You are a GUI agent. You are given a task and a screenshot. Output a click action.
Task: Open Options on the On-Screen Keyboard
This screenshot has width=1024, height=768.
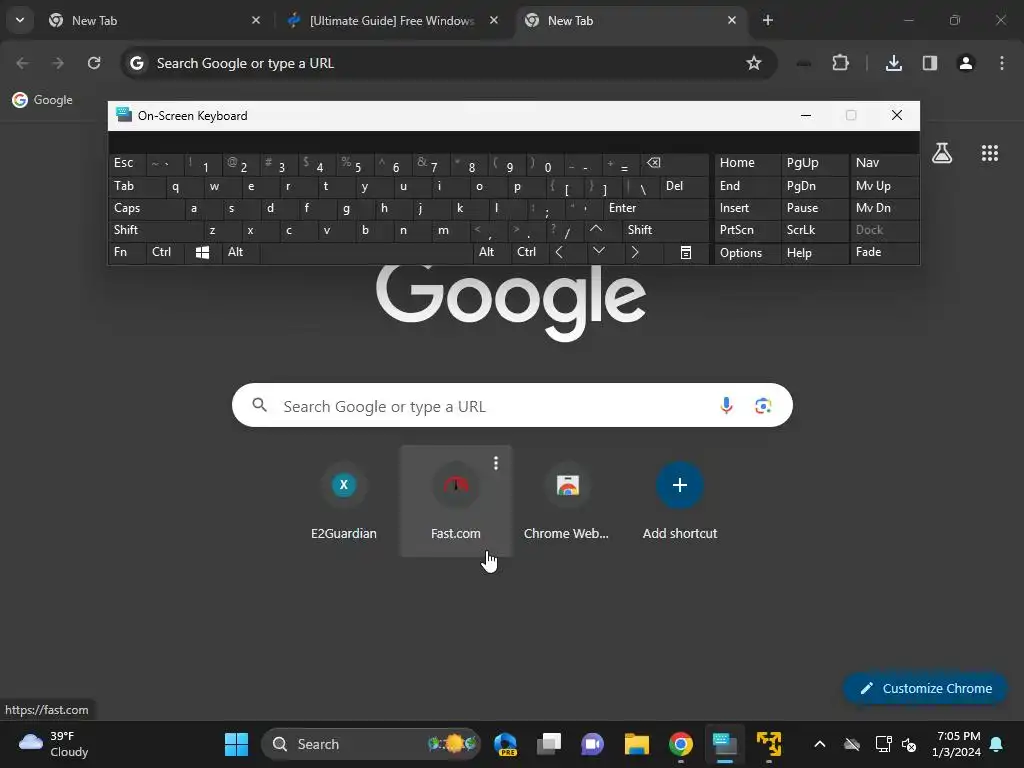tap(747, 253)
